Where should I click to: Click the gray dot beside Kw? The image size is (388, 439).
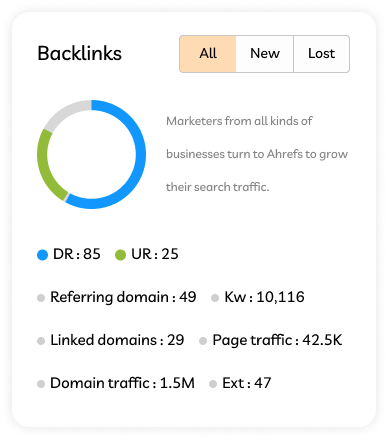coord(215,298)
